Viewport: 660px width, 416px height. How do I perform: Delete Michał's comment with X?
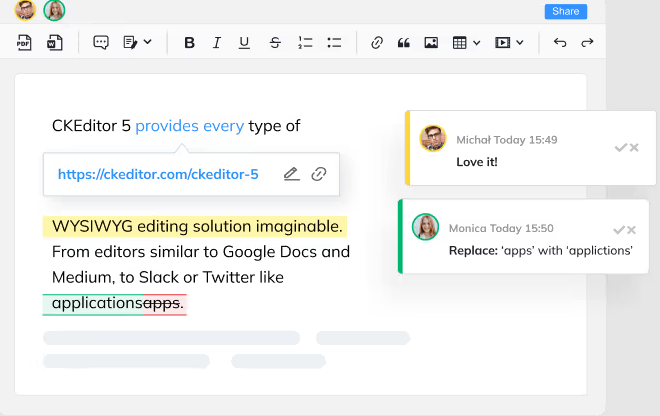click(634, 147)
